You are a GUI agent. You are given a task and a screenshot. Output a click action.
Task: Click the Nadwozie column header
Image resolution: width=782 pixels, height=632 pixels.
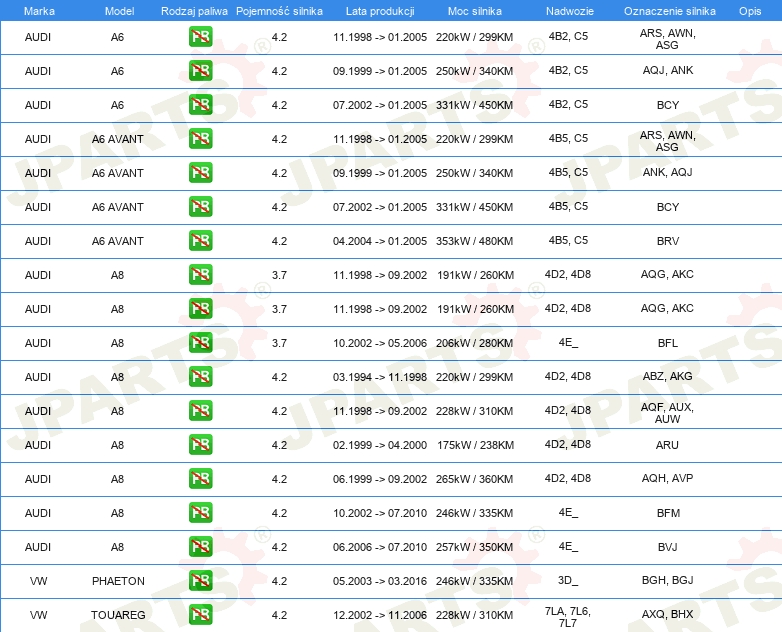pos(570,11)
